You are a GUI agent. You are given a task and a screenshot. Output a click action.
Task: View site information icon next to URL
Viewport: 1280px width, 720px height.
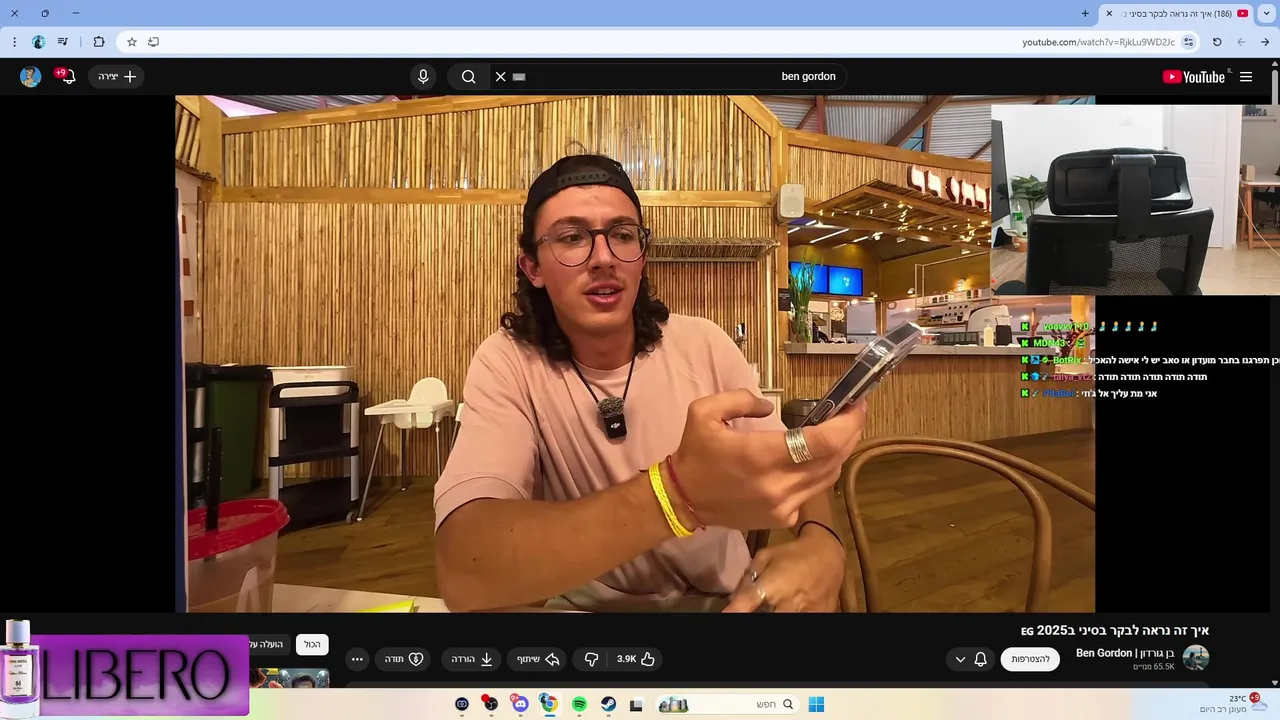pos(1188,42)
